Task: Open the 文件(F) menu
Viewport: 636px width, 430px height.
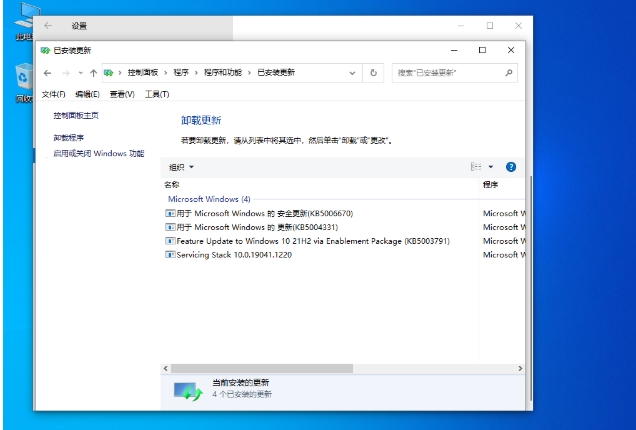Action: (x=54, y=94)
